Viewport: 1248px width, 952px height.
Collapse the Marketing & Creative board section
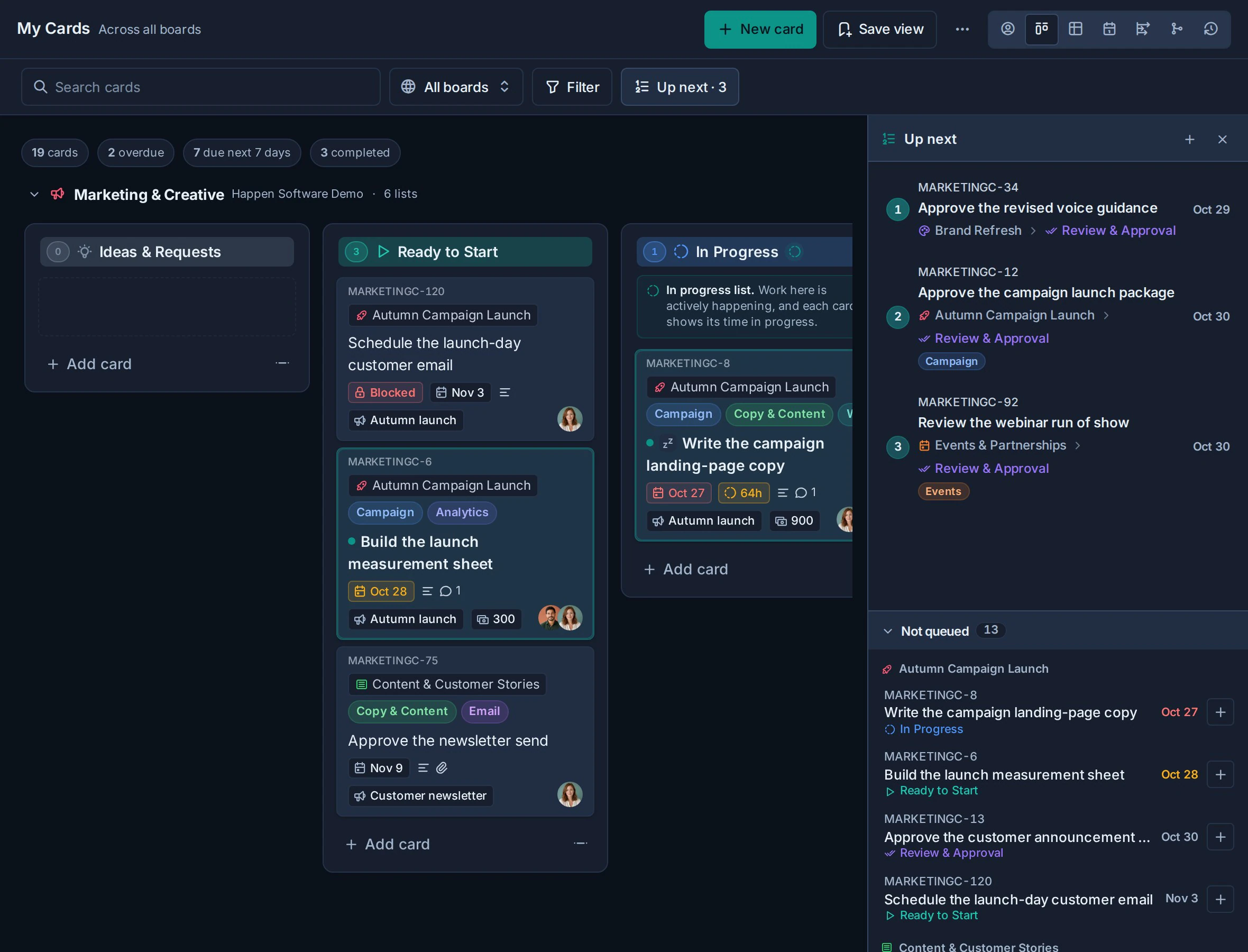tap(34, 195)
